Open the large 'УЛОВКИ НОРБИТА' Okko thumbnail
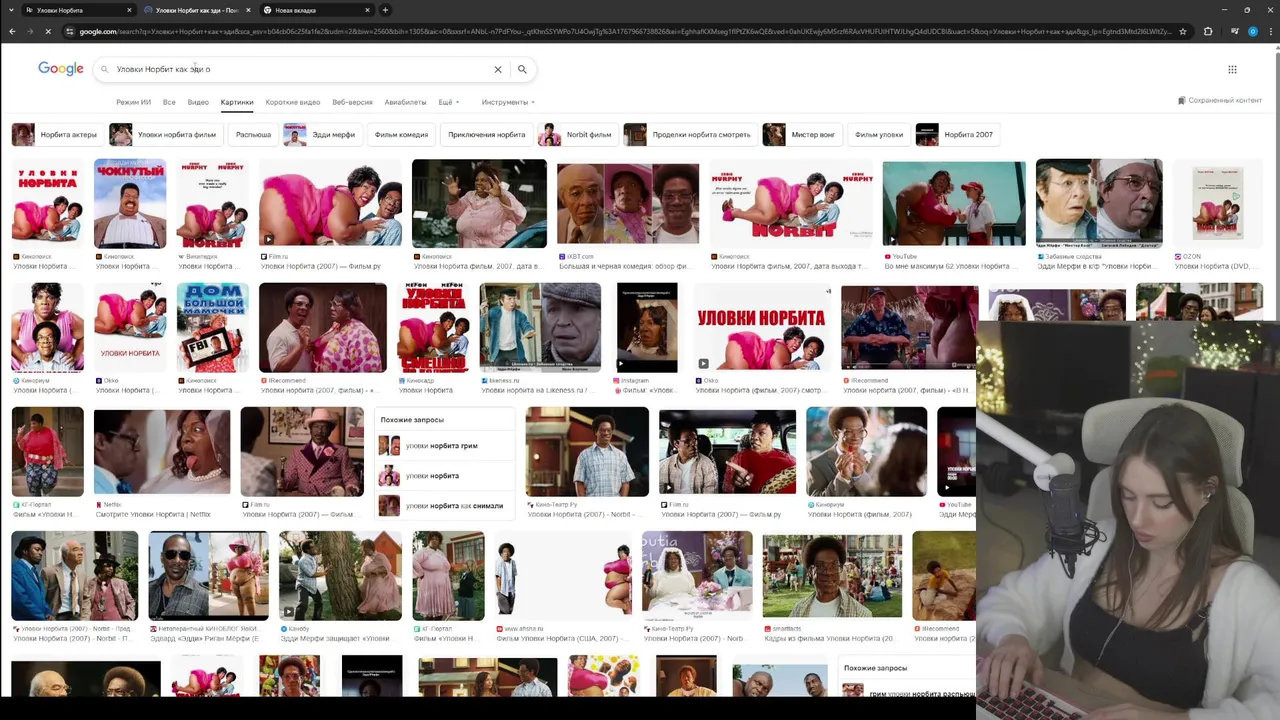Screen dimensions: 1280x720 pyautogui.click(x=763, y=328)
